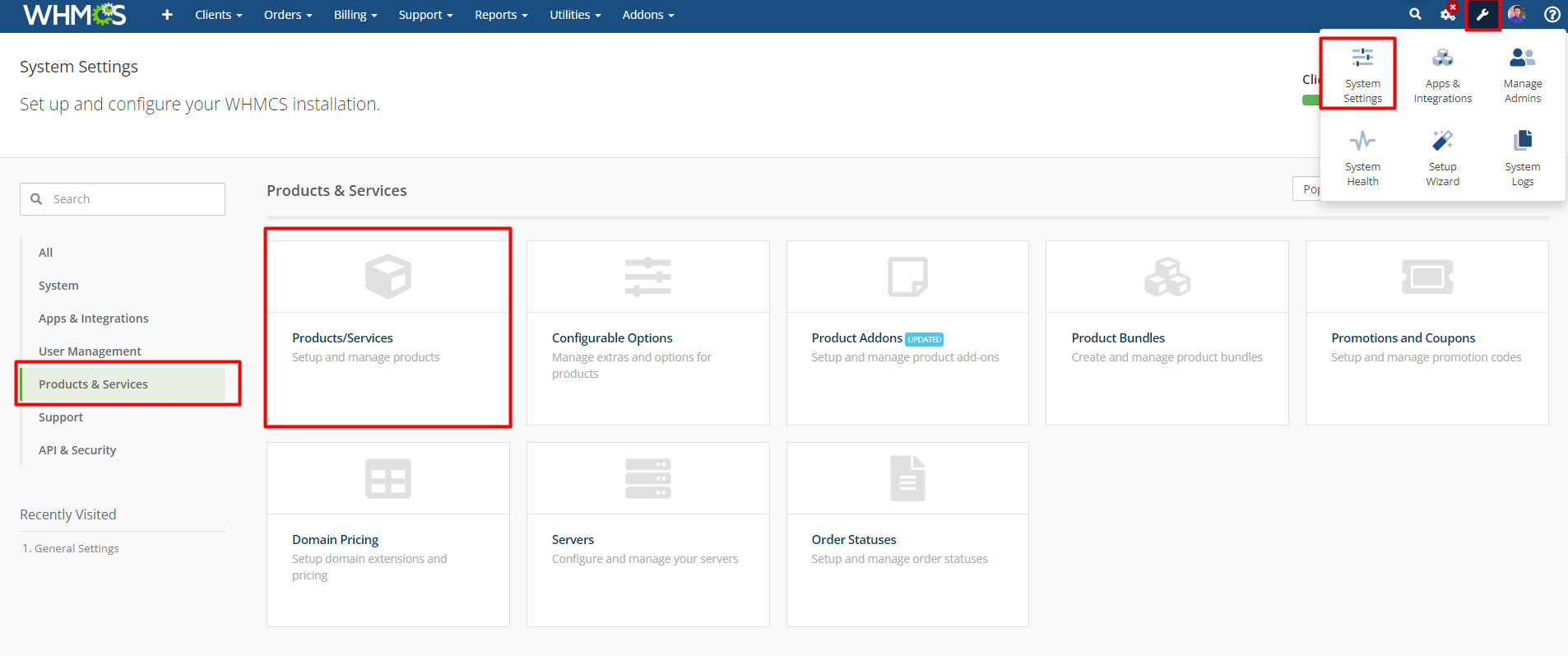Screen dimensions: 1568x656
Task: Open System Logs in the popup menu
Action: pos(1522,157)
